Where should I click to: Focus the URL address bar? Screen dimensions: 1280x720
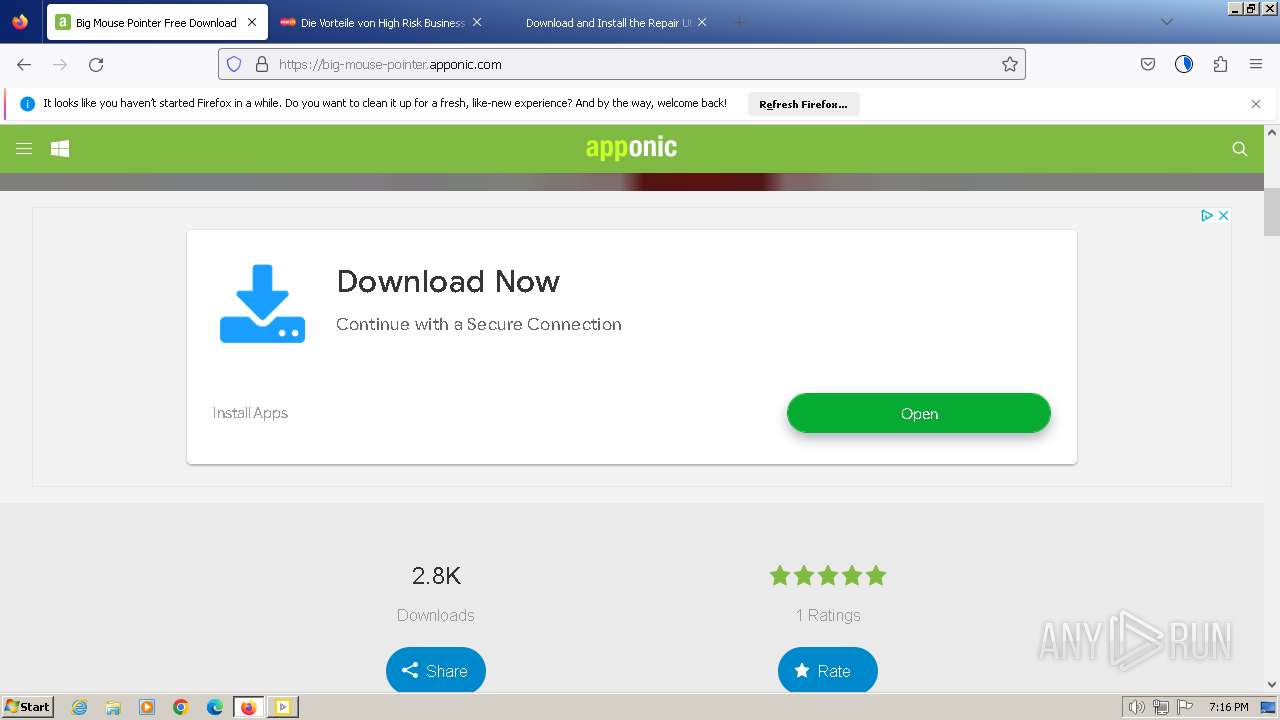point(622,64)
